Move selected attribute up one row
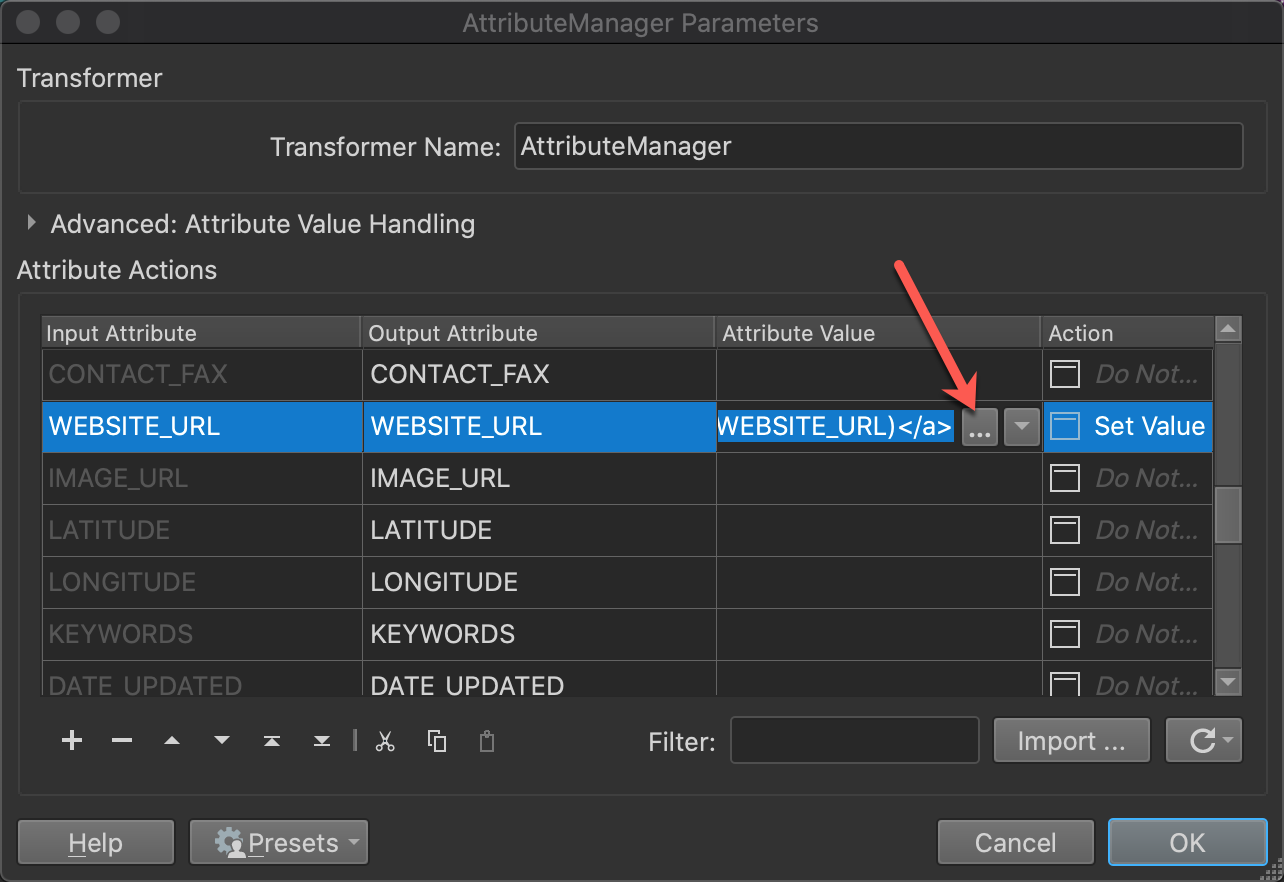 [x=172, y=741]
